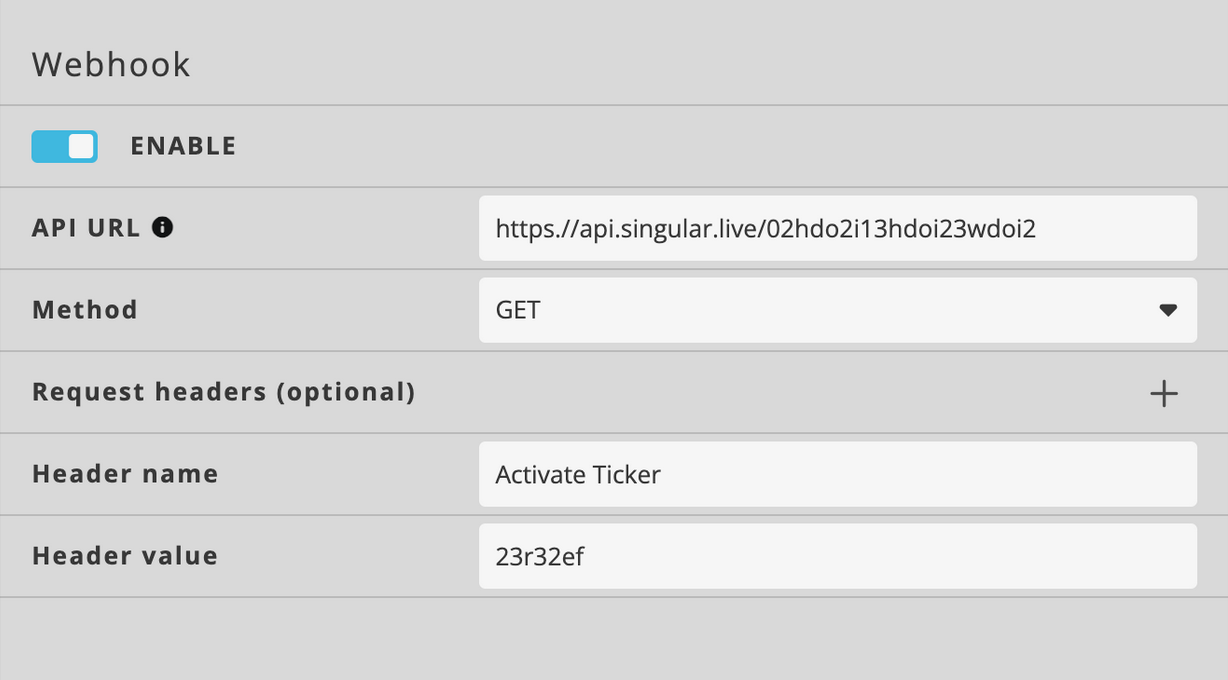Click the Activate Ticker text

point(578,474)
